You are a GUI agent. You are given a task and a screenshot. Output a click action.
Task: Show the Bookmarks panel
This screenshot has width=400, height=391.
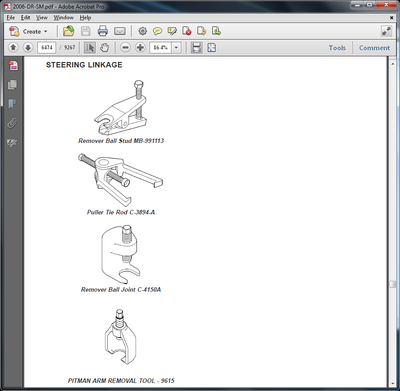click(12, 104)
